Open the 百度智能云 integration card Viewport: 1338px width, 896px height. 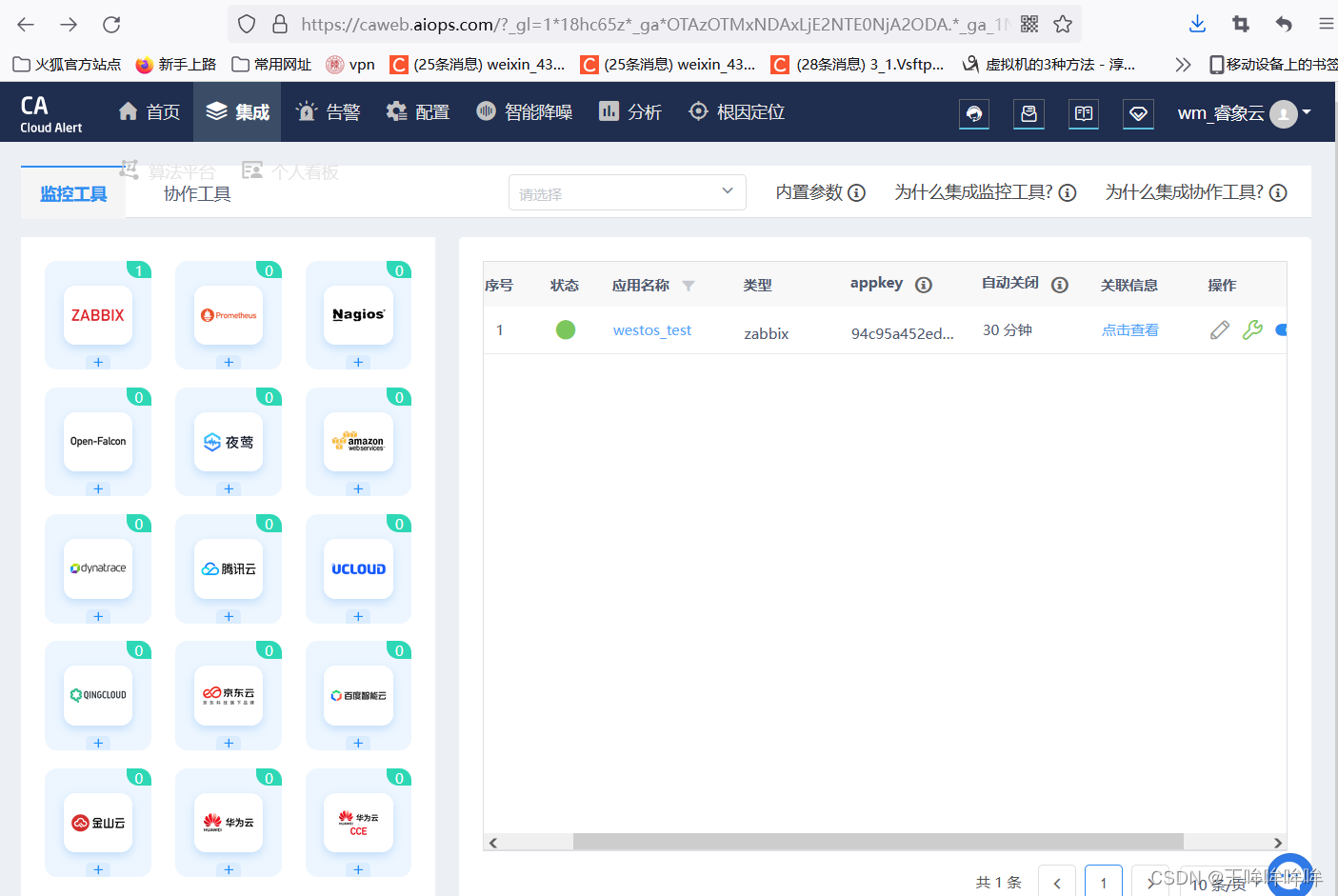(x=358, y=695)
